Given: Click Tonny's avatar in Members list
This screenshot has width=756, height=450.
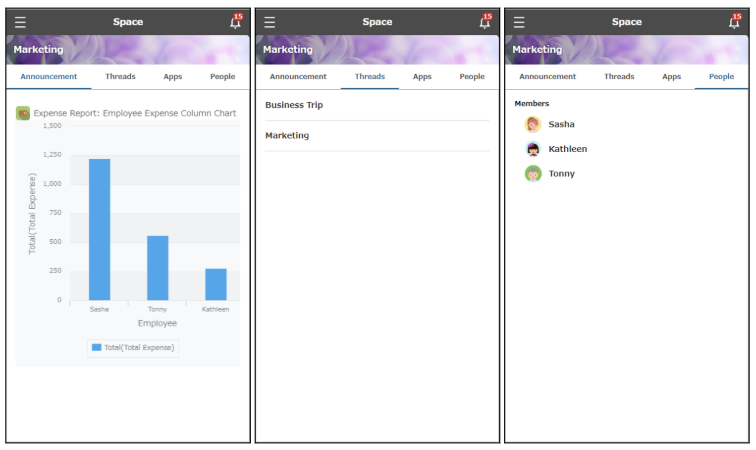Looking at the screenshot, I should (533, 174).
